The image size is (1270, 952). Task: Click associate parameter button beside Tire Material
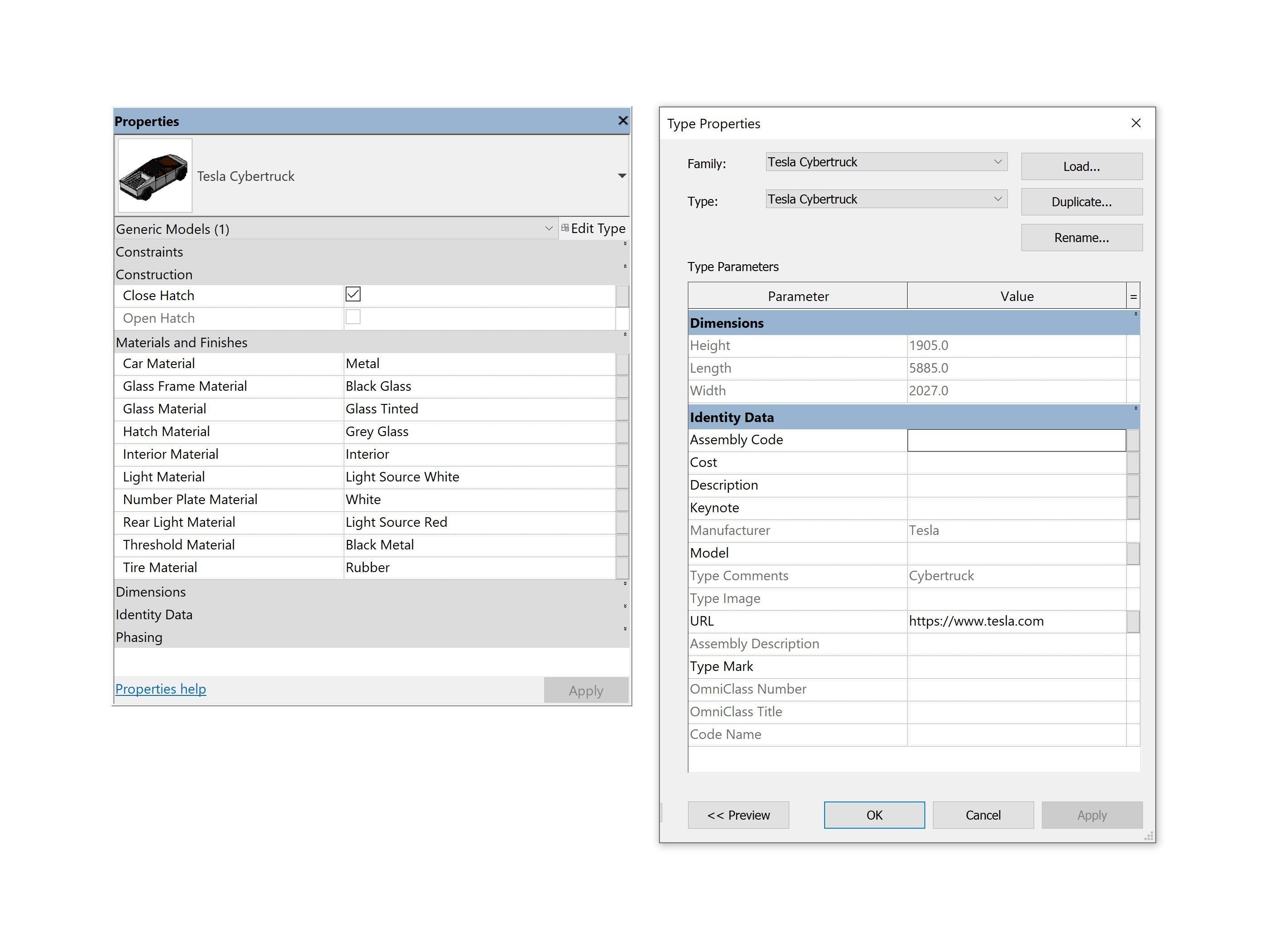[x=622, y=568]
